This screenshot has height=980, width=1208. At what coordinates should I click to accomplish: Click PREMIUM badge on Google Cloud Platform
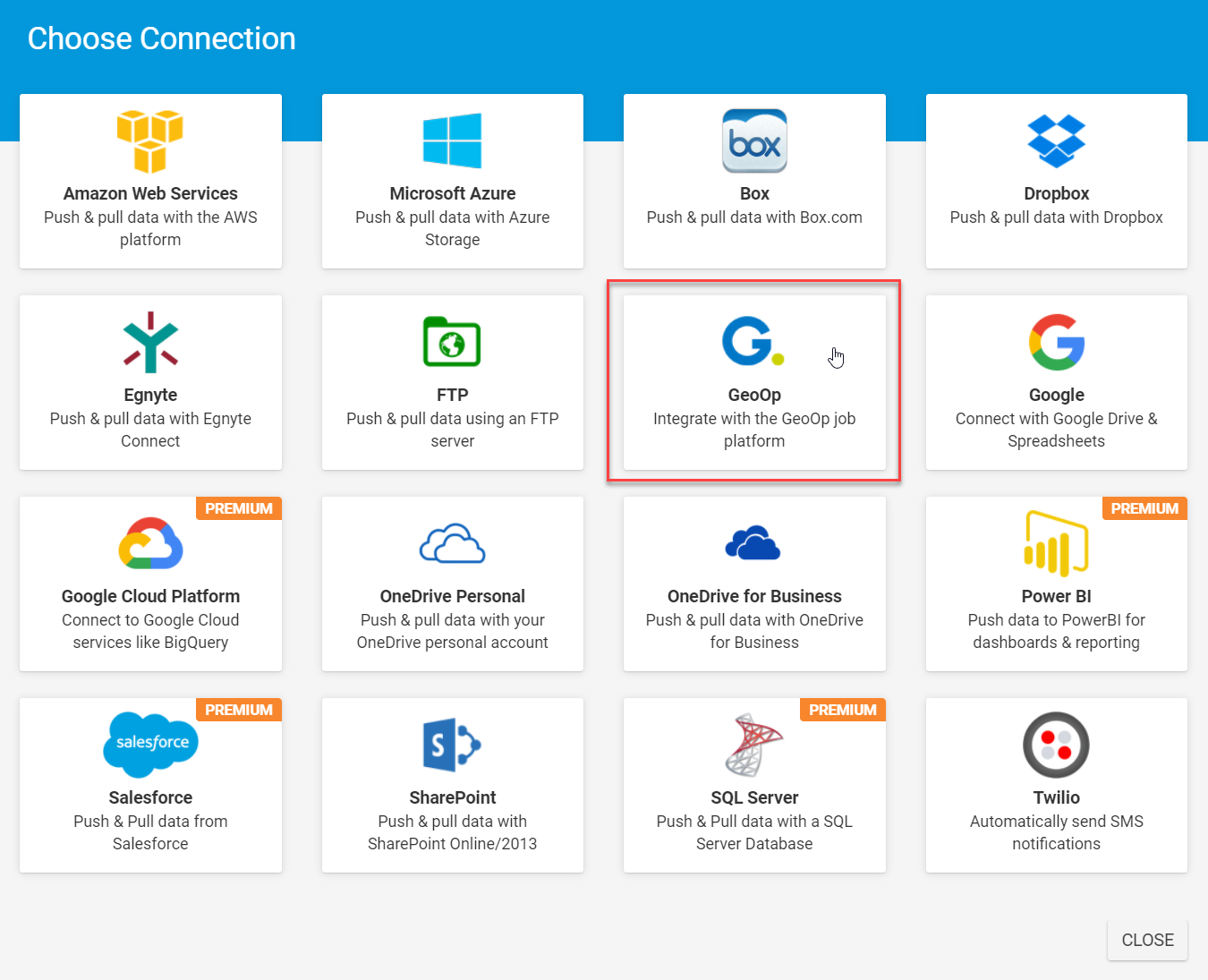pyautogui.click(x=239, y=508)
